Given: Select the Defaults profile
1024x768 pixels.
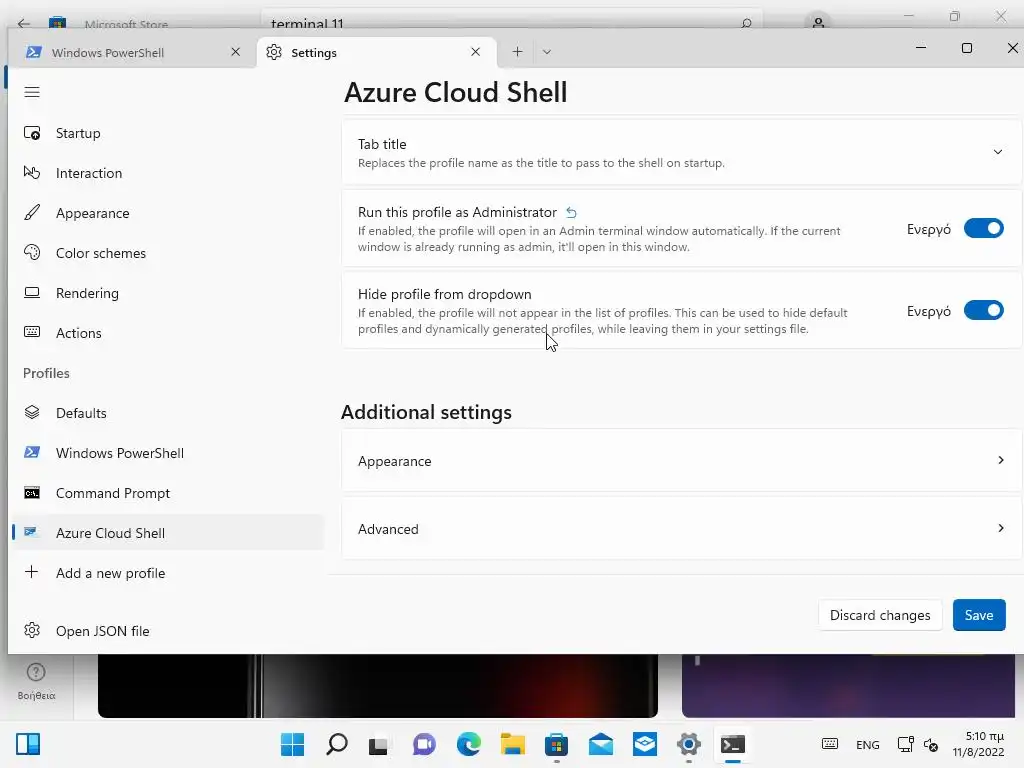Looking at the screenshot, I should click(x=167, y=413).
